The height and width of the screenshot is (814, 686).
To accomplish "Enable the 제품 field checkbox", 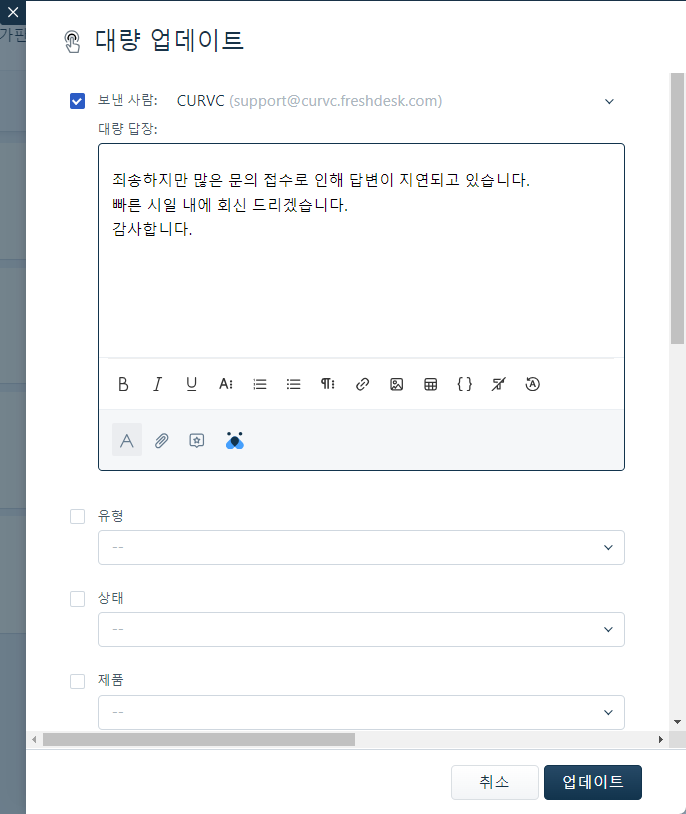I will [x=77, y=681].
